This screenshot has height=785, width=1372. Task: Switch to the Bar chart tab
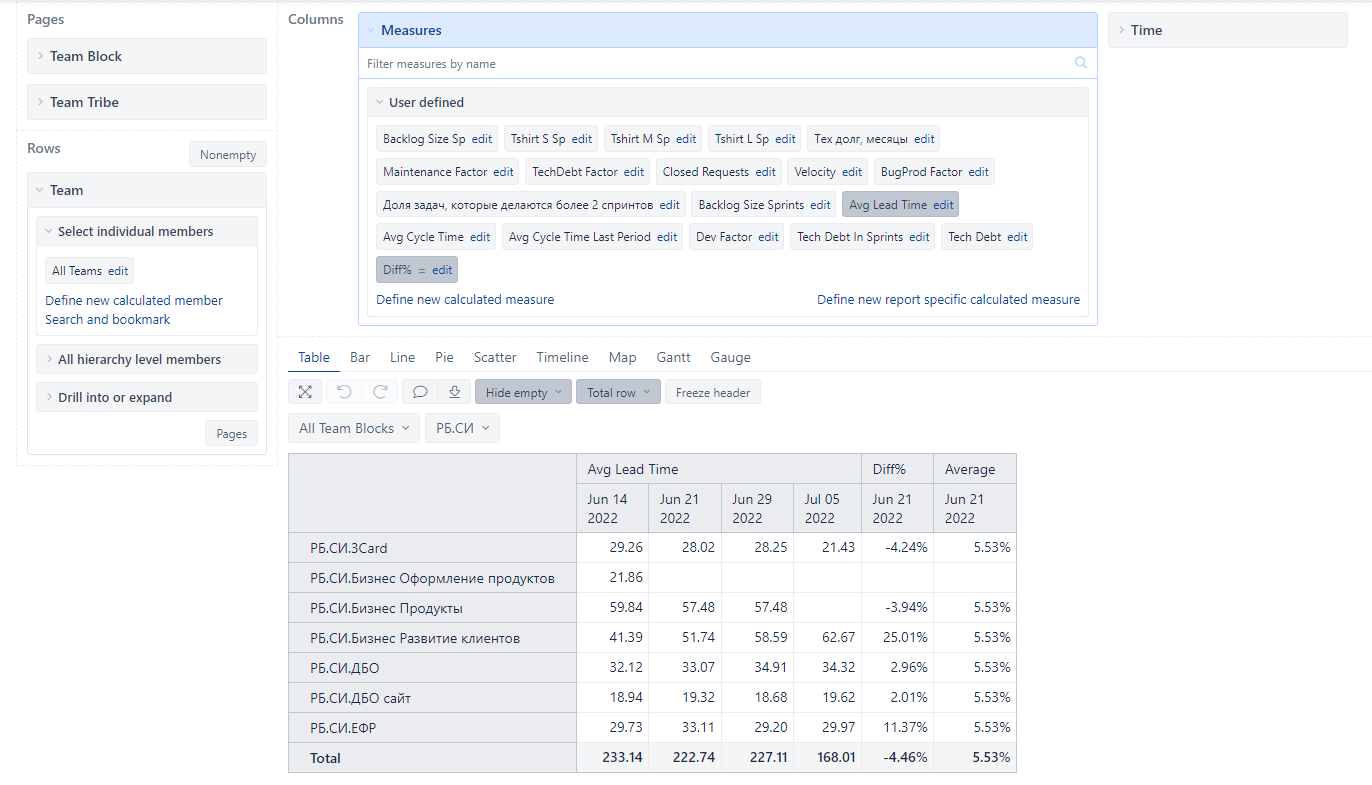tap(359, 357)
